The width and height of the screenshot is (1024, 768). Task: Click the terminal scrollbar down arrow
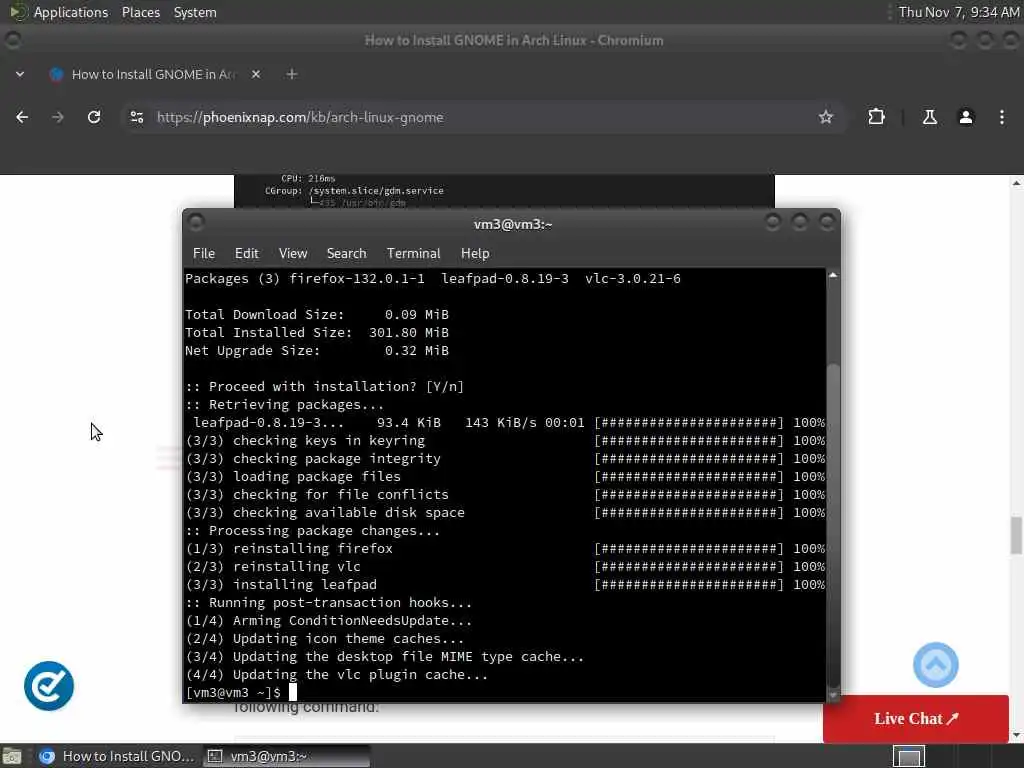(833, 695)
